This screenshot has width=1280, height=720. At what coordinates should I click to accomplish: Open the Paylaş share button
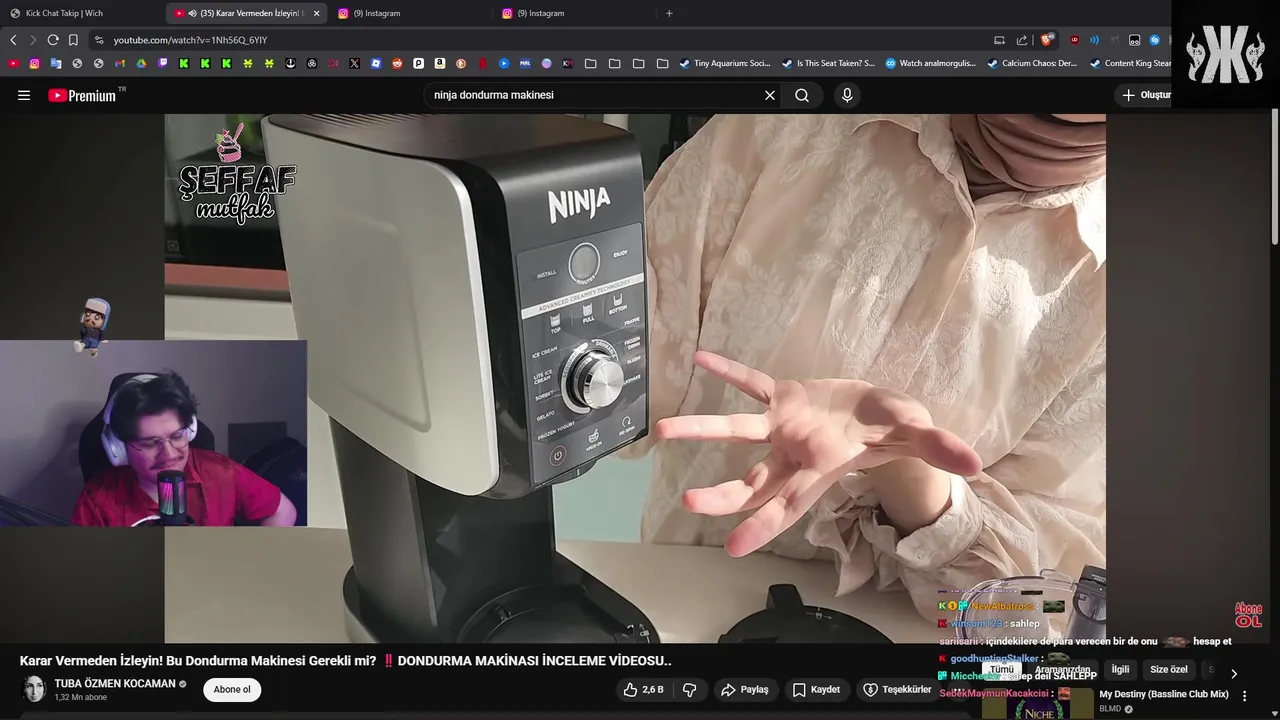click(x=745, y=689)
